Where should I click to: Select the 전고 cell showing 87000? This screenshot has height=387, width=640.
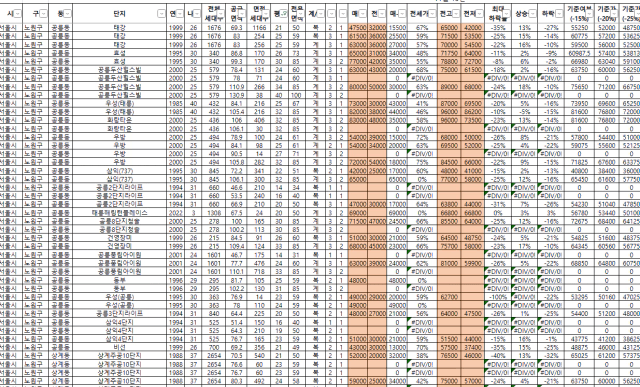click(449, 103)
